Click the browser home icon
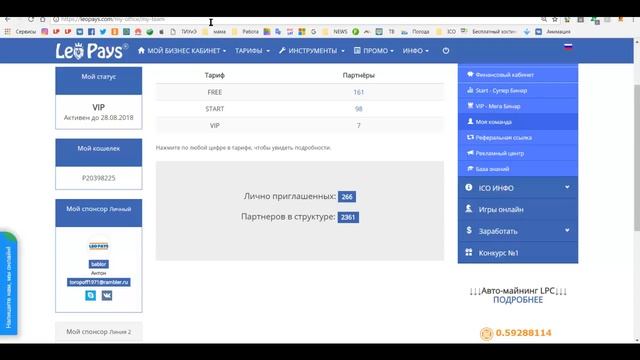The width and height of the screenshot is (640, 360). tap(42, 19)
